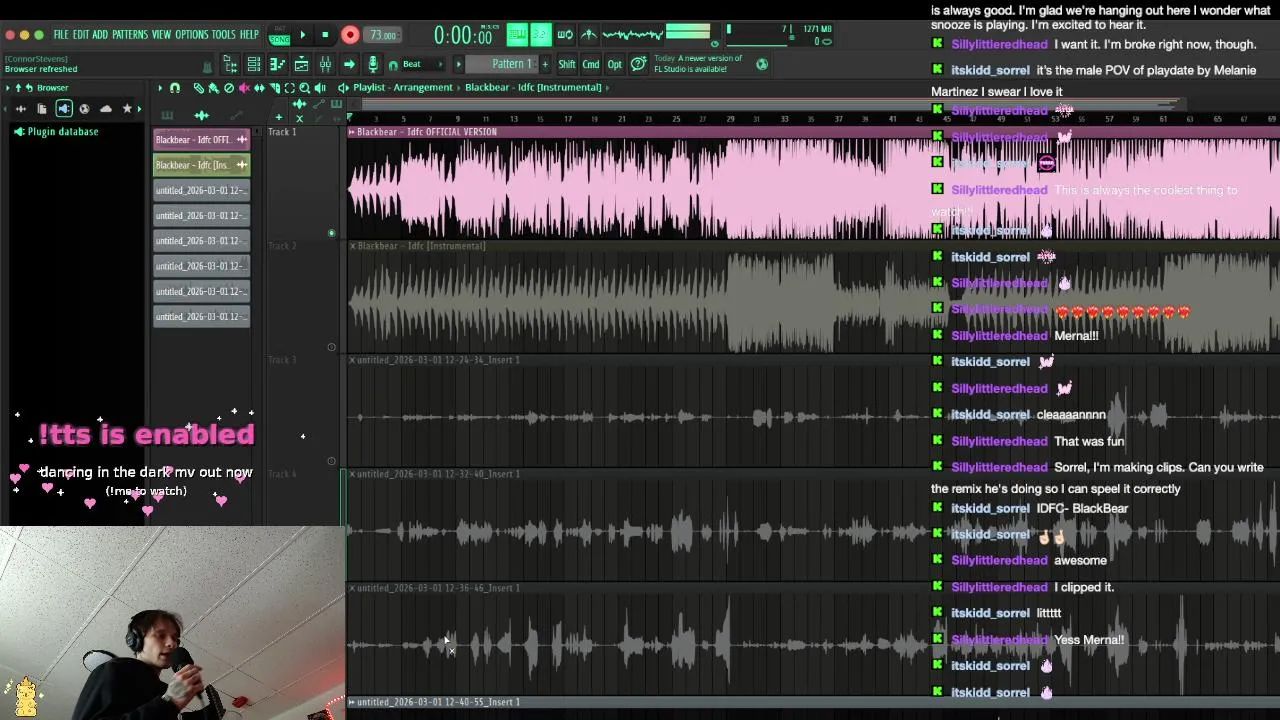Expand the arrow left of Pattern 1
The image size is (1280, 720).
tap(459, 64)
